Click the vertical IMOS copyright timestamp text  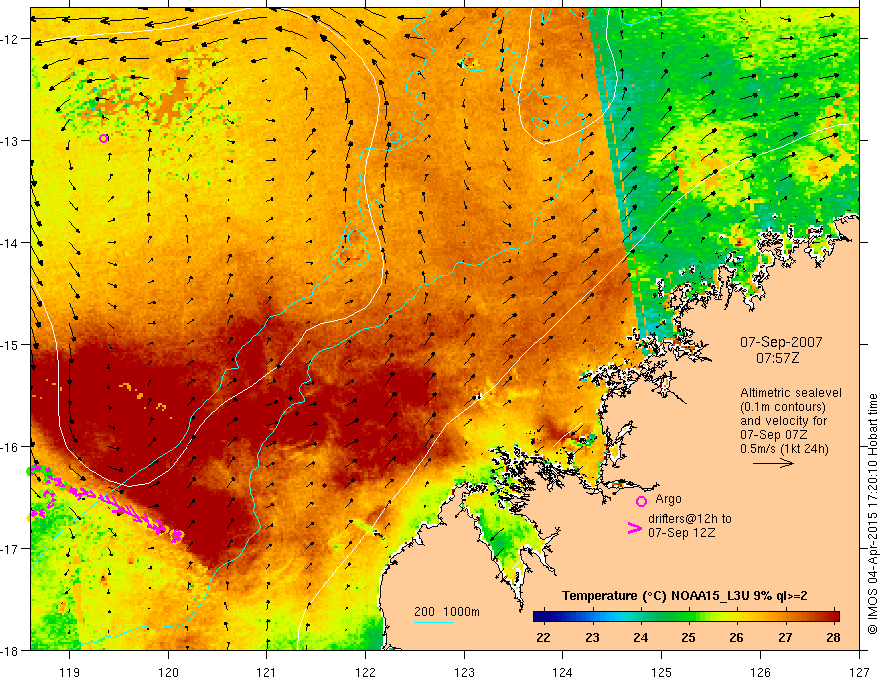[x=872, y=514]
